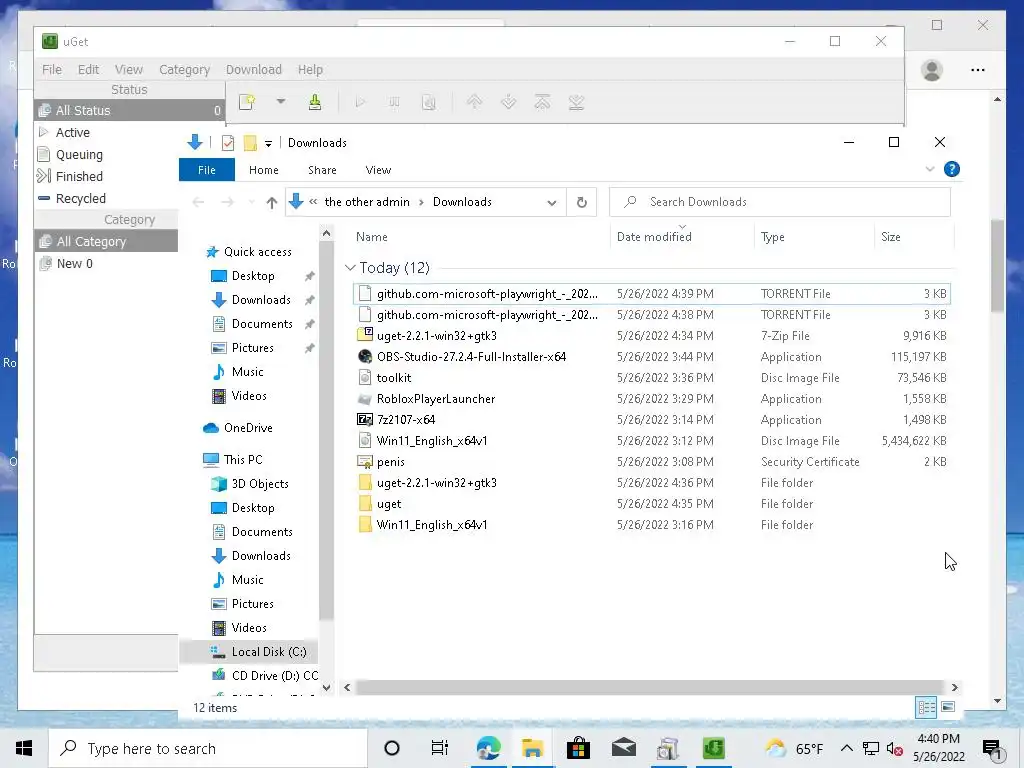The height and width of the screenshot is (768, 1024).
Task: Click 'the other admin' in the address path
Action: click(x=367, y=202)
